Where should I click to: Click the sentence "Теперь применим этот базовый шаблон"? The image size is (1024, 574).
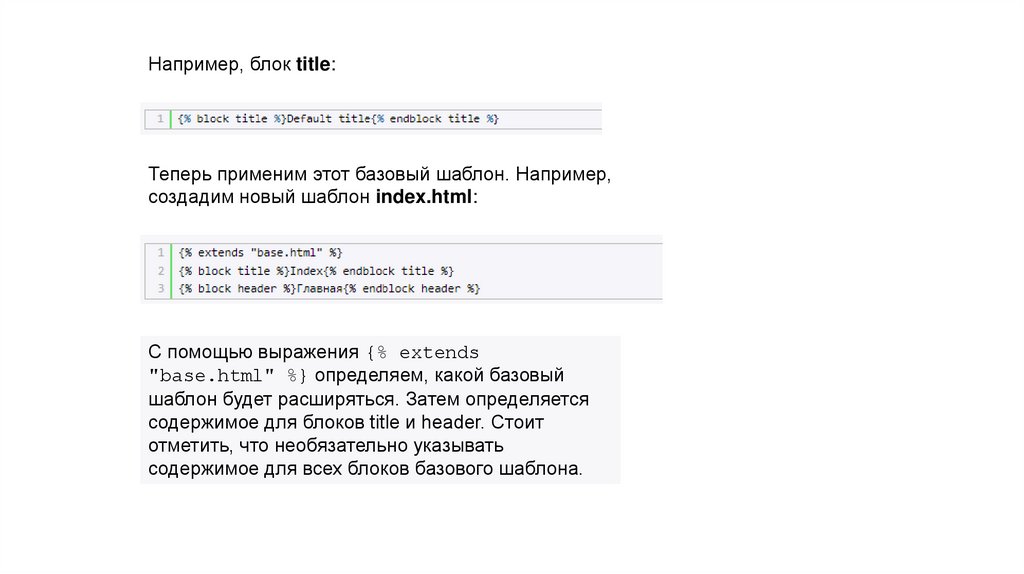(330, 175)
